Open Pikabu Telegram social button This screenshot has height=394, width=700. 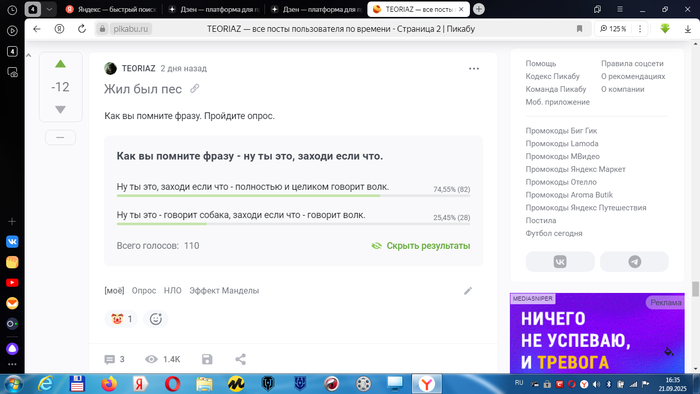coord(634,261)
